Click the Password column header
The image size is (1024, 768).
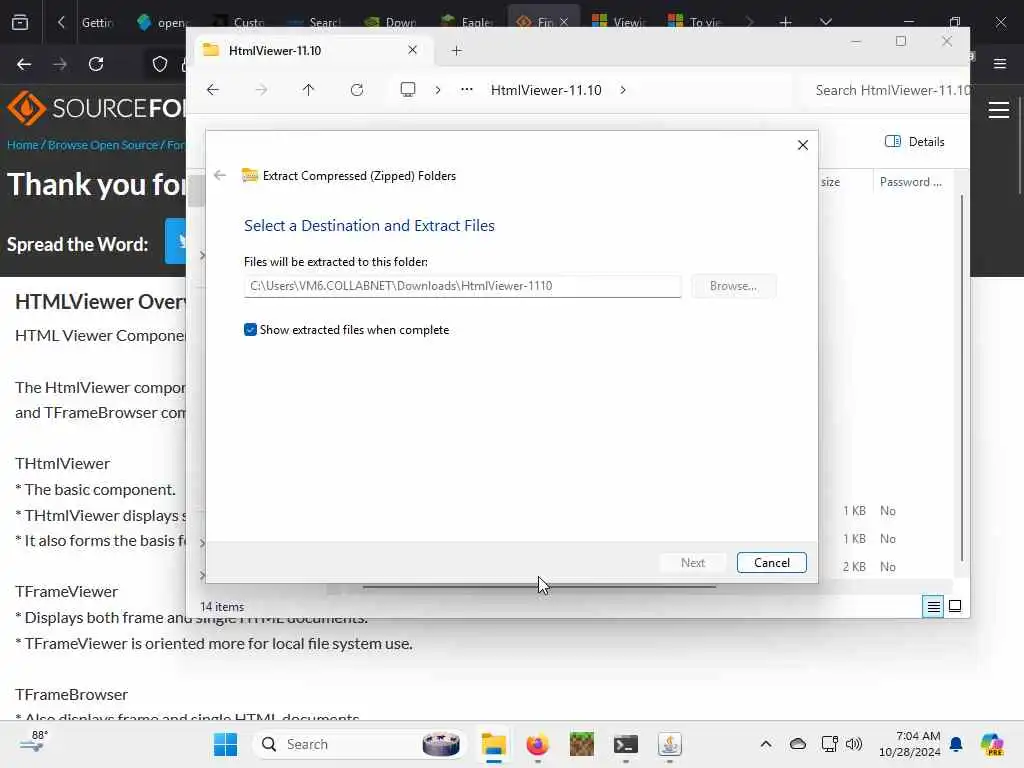click(910, 182)
